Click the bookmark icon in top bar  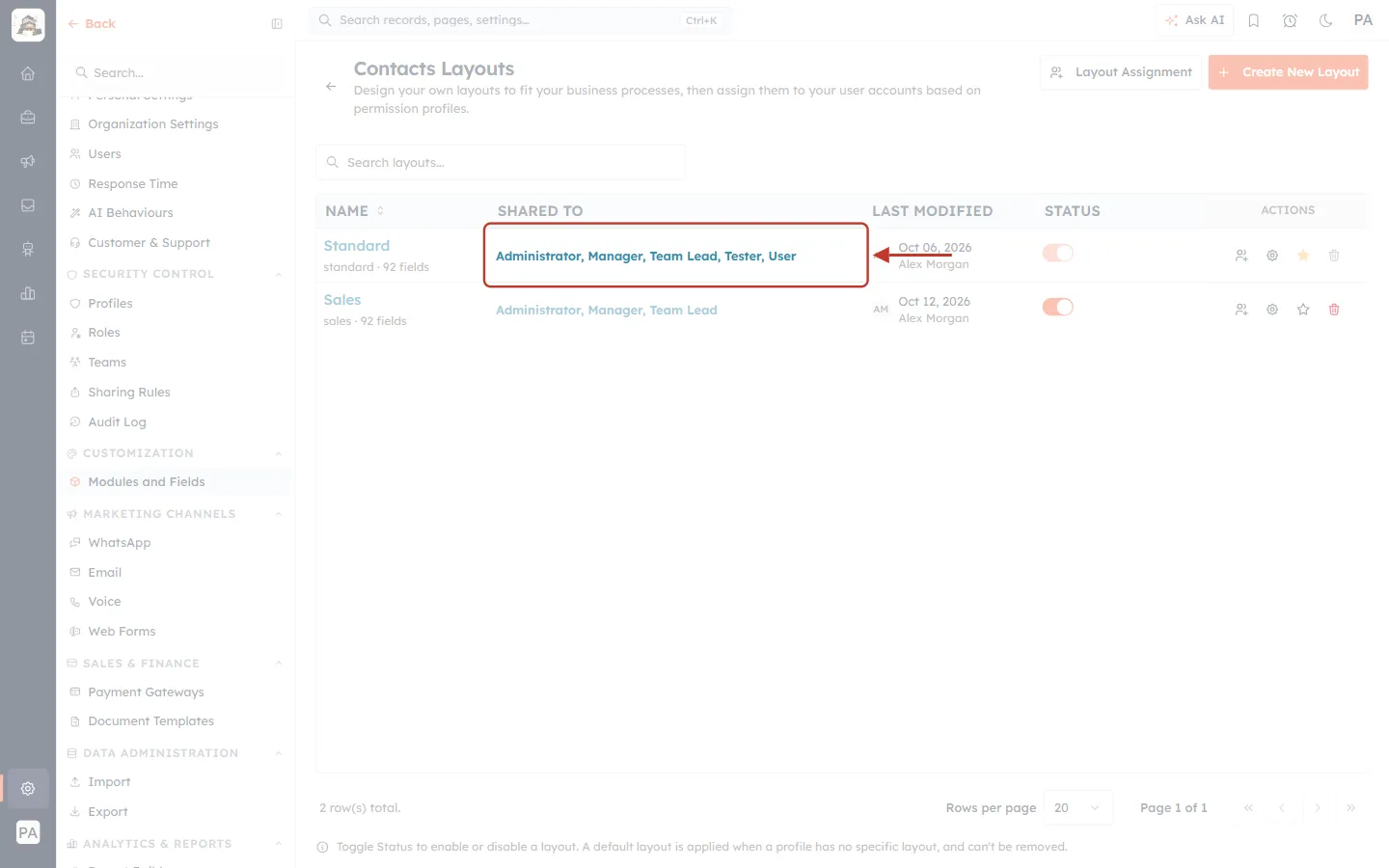[x=1254, y=20]
